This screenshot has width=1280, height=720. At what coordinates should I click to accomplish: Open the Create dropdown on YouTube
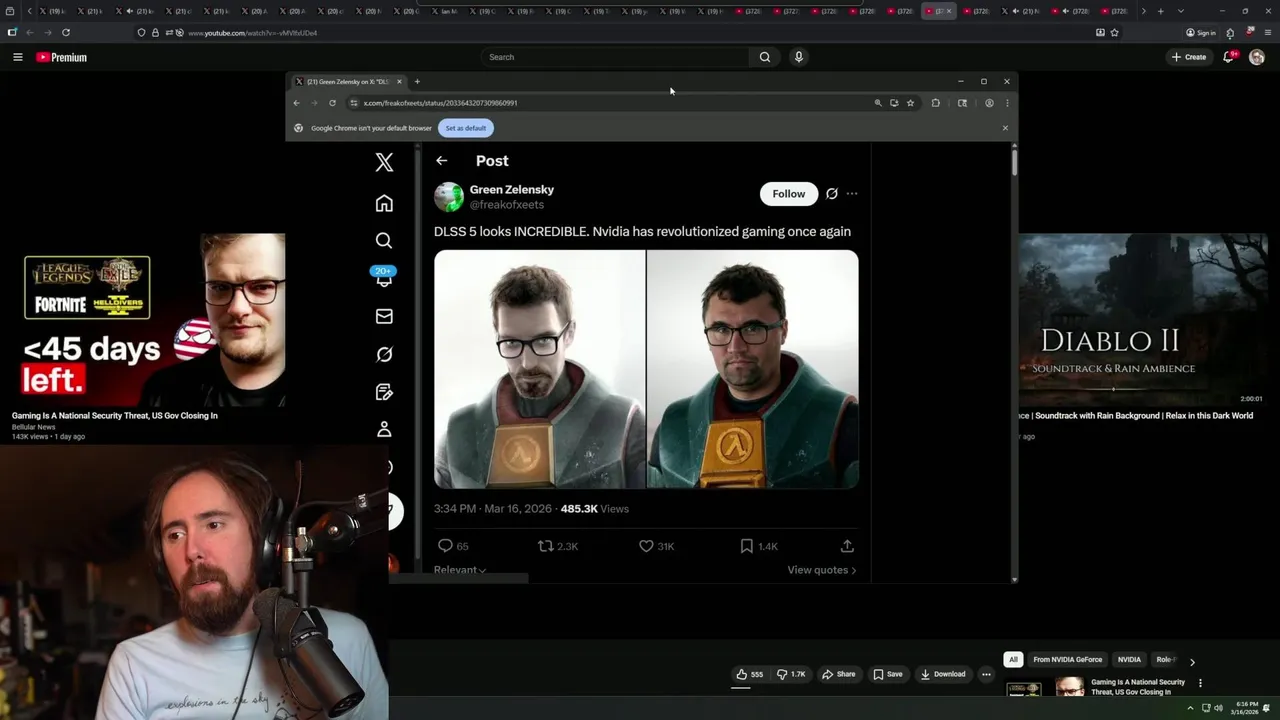[x=1189, y=57]
